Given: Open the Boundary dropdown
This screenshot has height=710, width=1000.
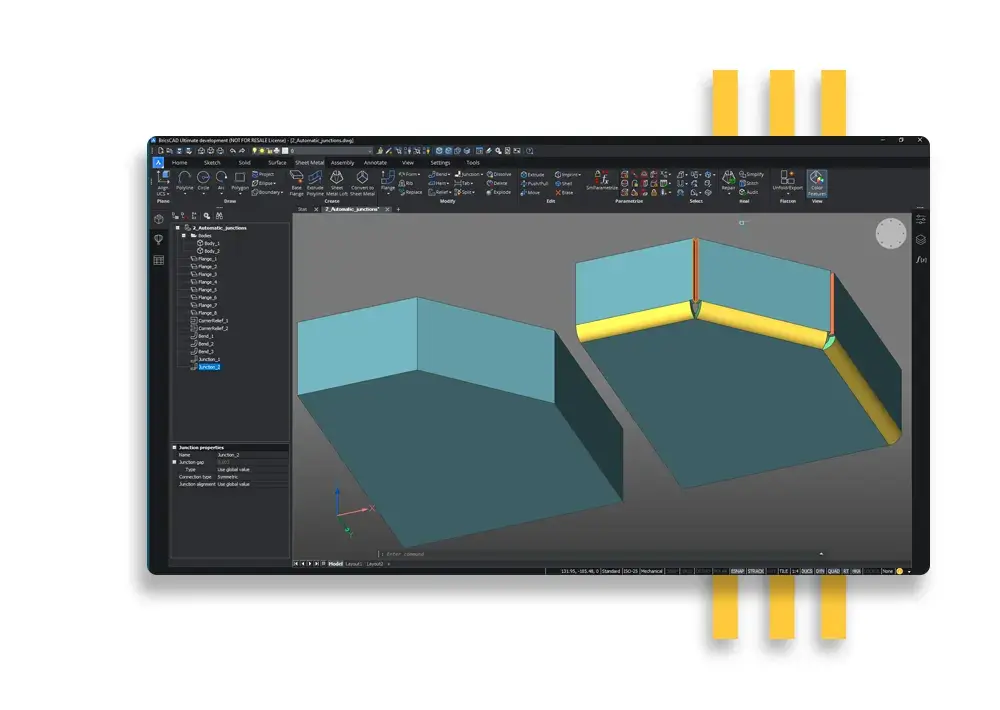Looking at the screenshot, I should click(x=267, y=192).
